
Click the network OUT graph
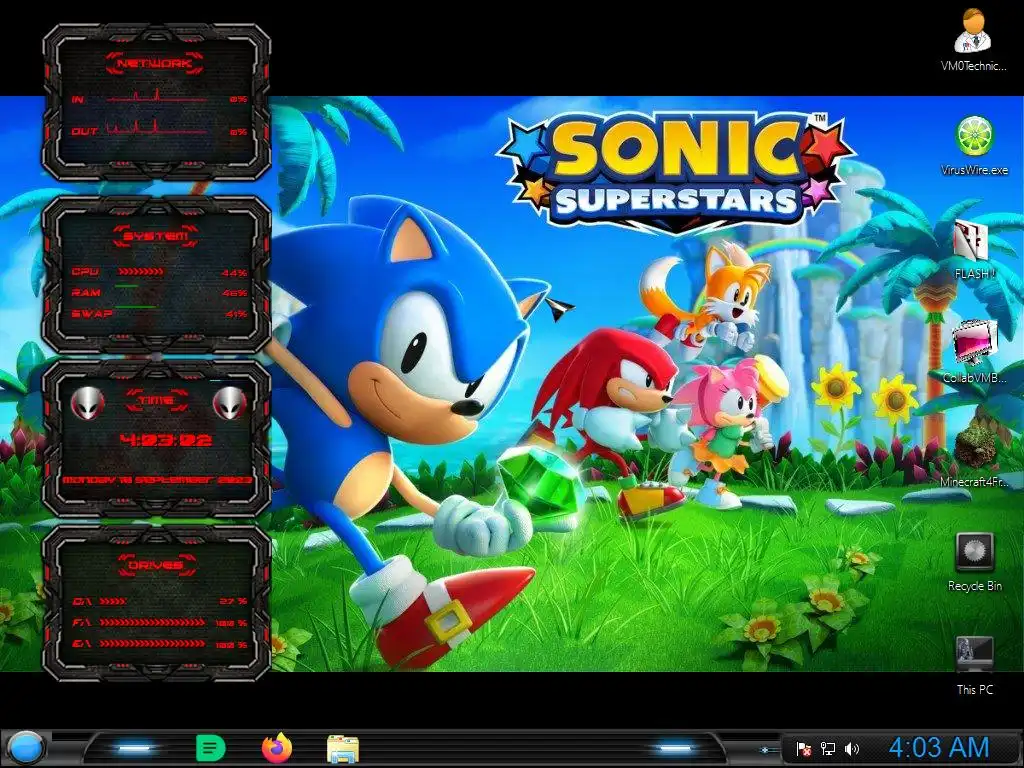tap(157, 128)
